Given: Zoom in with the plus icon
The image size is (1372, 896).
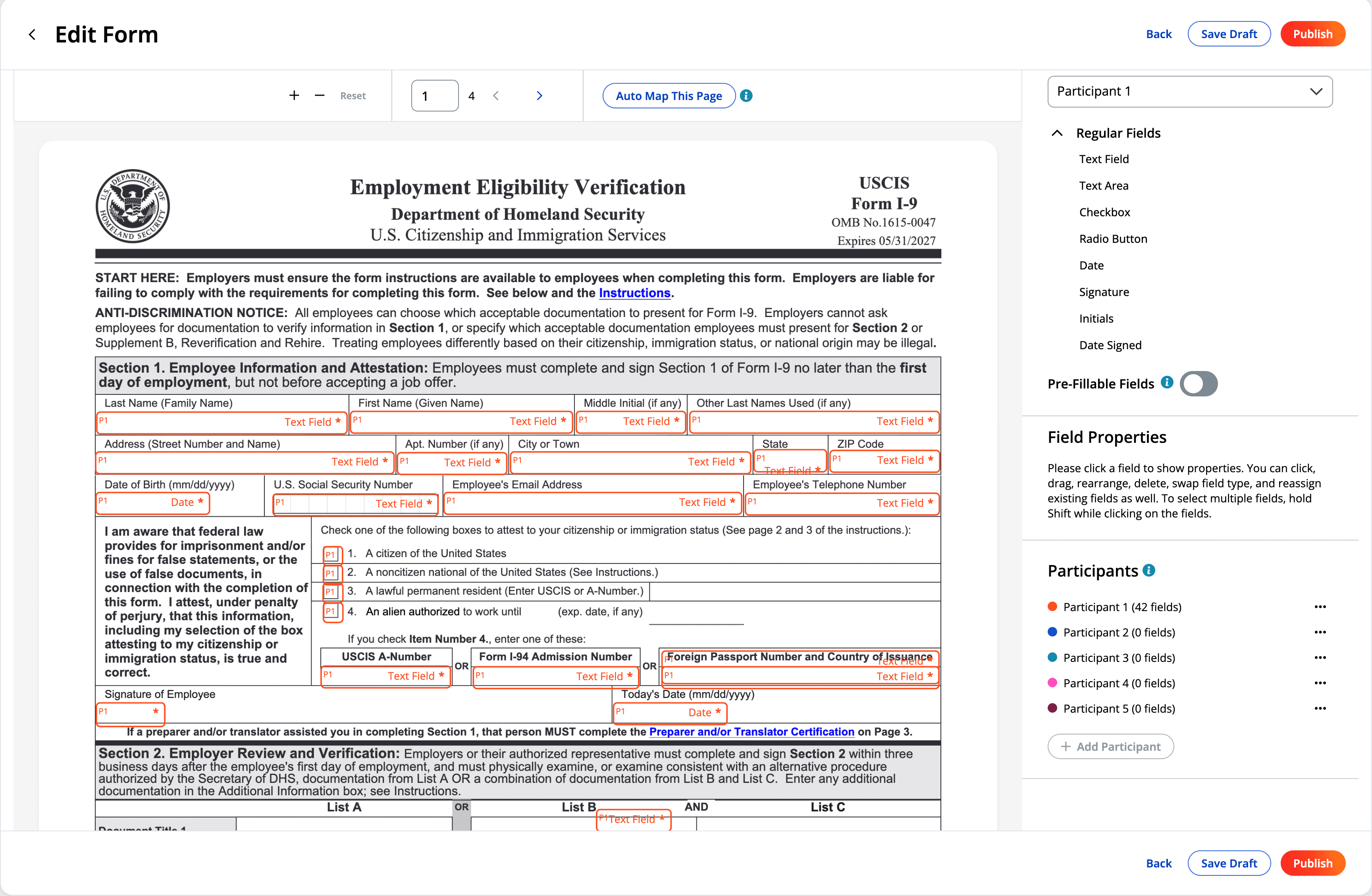Looking at the screenshot, I should tap(294, 96).
